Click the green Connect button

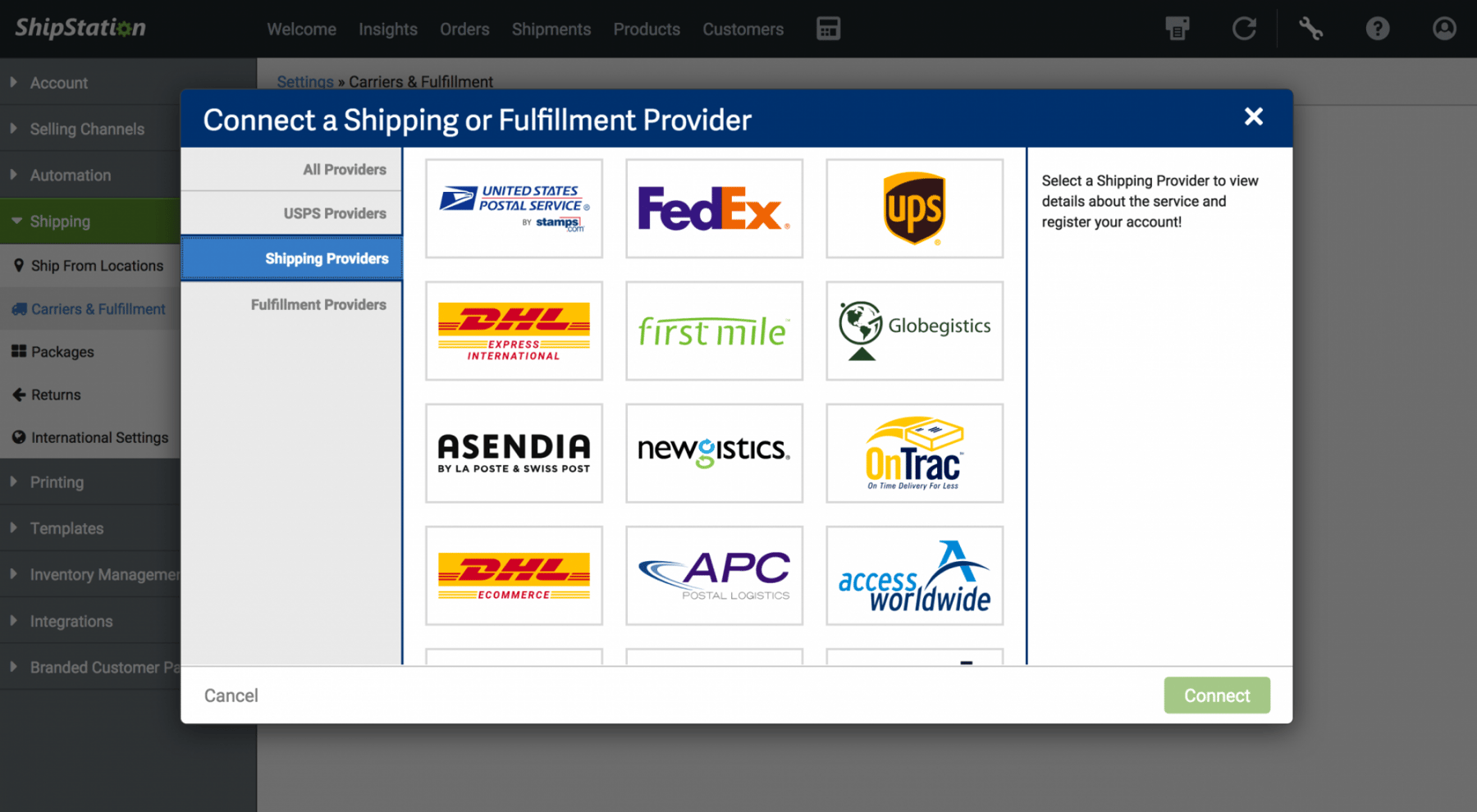(1216, 695)
